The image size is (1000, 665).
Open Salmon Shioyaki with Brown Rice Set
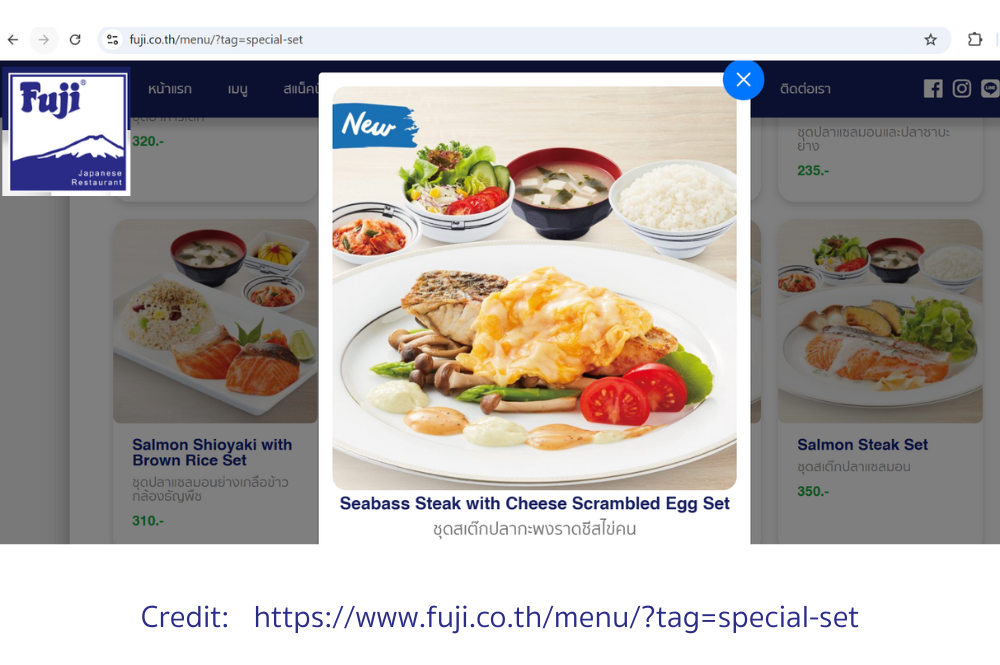coord(212,452)
